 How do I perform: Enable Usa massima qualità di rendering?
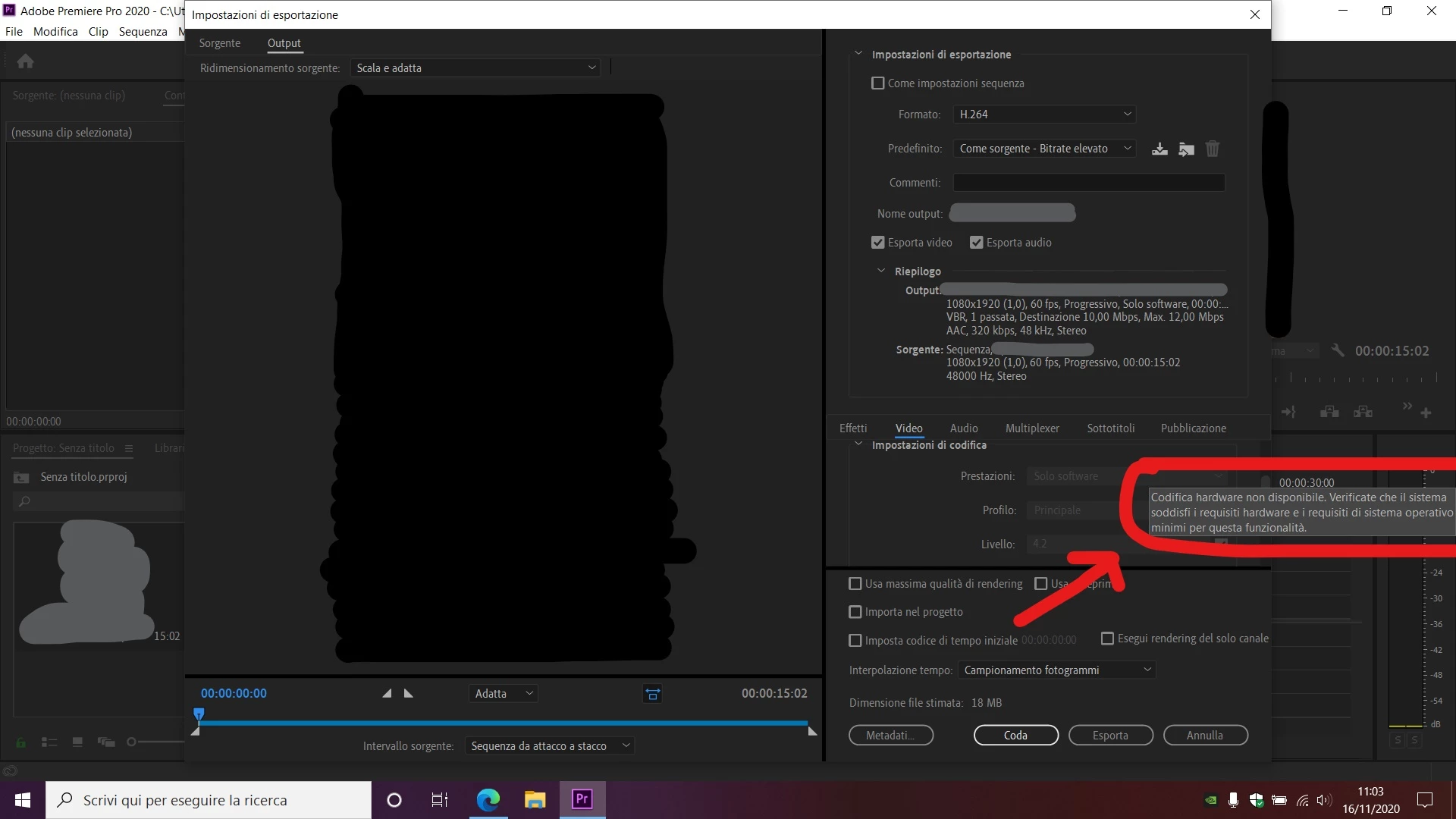point(855,584)
